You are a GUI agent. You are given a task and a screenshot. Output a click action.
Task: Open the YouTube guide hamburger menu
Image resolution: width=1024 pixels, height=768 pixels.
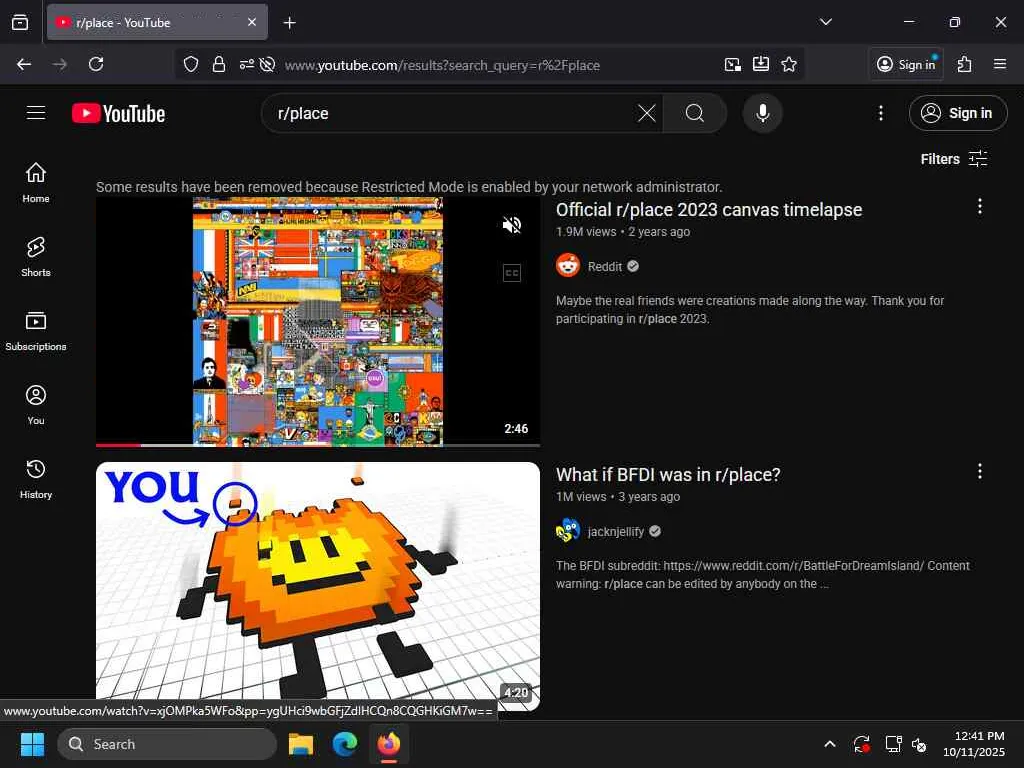point(36,113)
